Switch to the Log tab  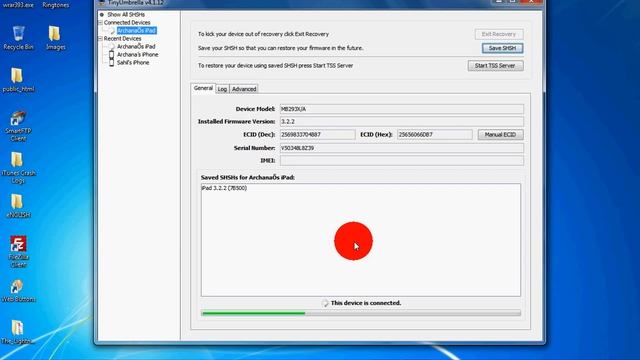(x=222, y=89)
